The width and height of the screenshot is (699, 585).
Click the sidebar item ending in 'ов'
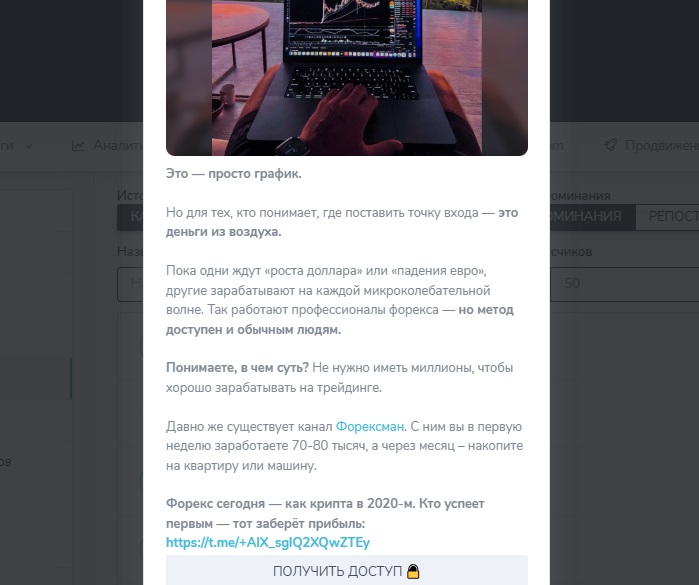(5, 462)
